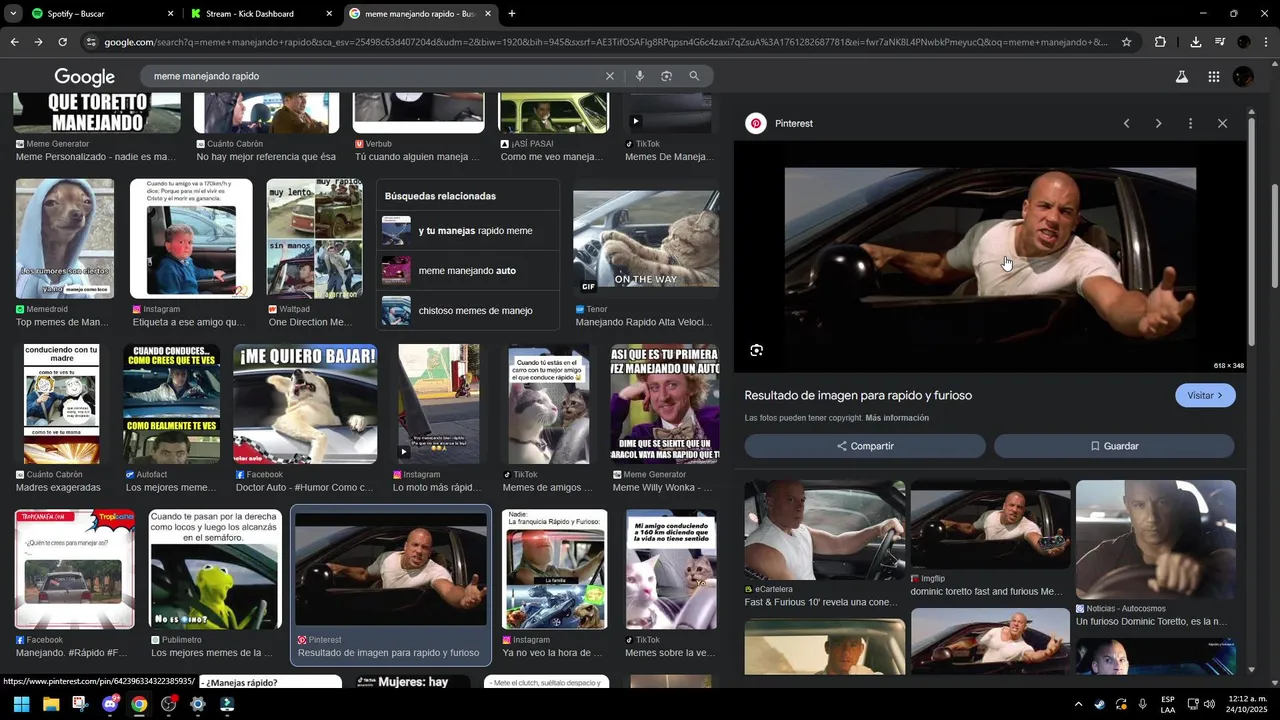This screenshot has width=1280, height=720.
Task: Open the ON THE WAY cat GIF
Action: 646,240
